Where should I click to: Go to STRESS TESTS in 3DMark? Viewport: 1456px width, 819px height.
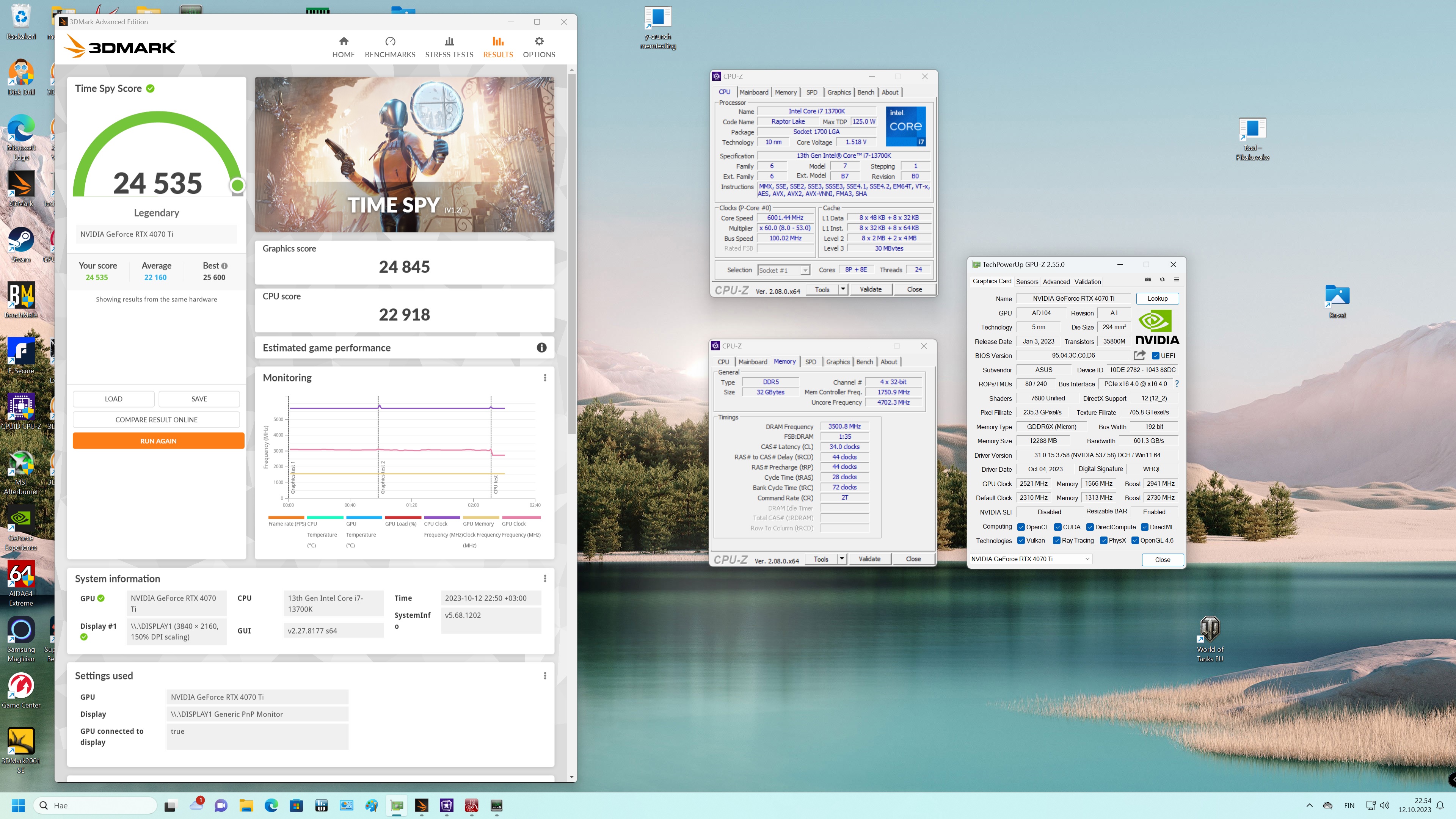(449, 47)
